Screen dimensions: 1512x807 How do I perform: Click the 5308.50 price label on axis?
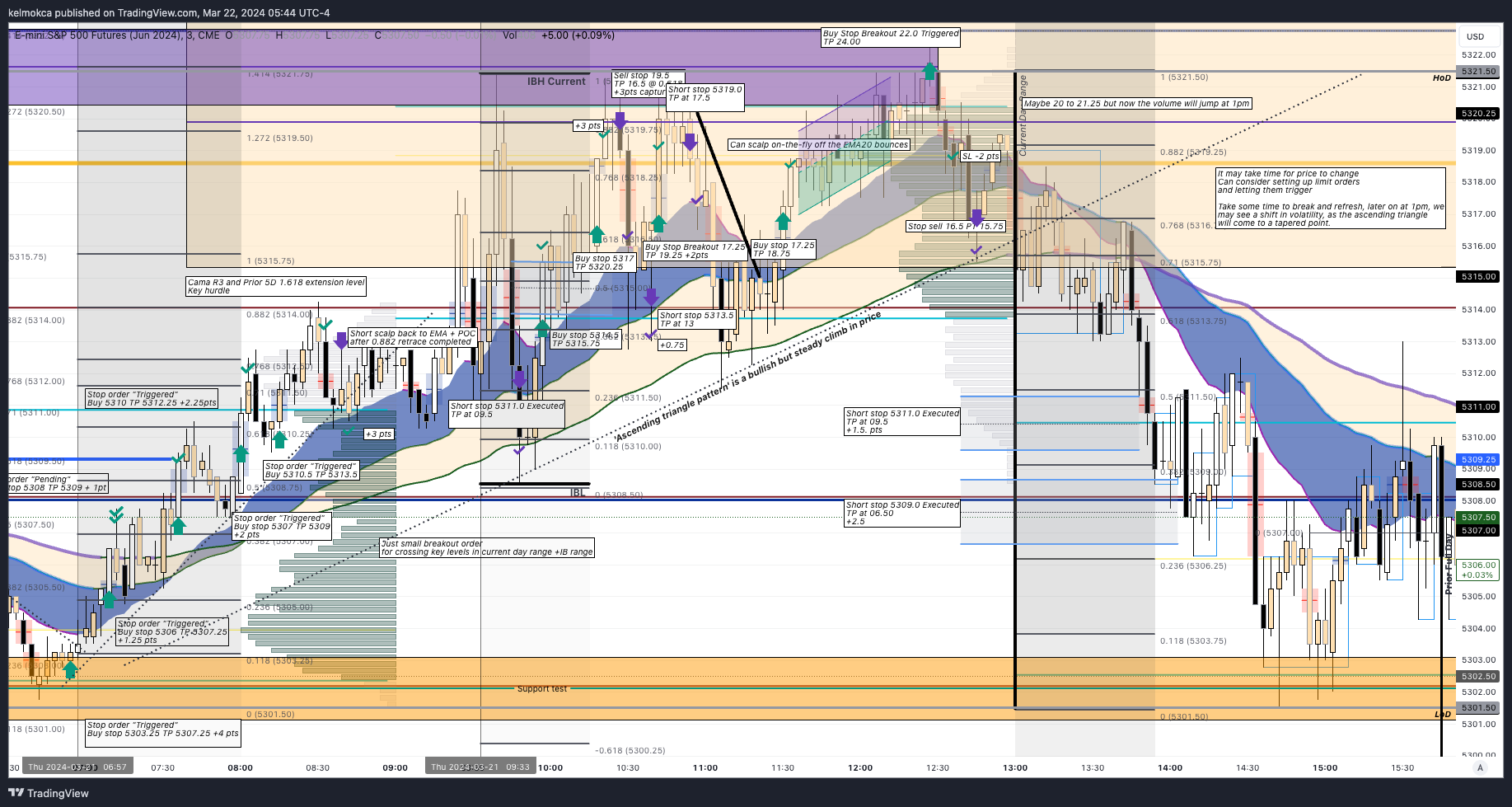click(x=1479, y=485)
